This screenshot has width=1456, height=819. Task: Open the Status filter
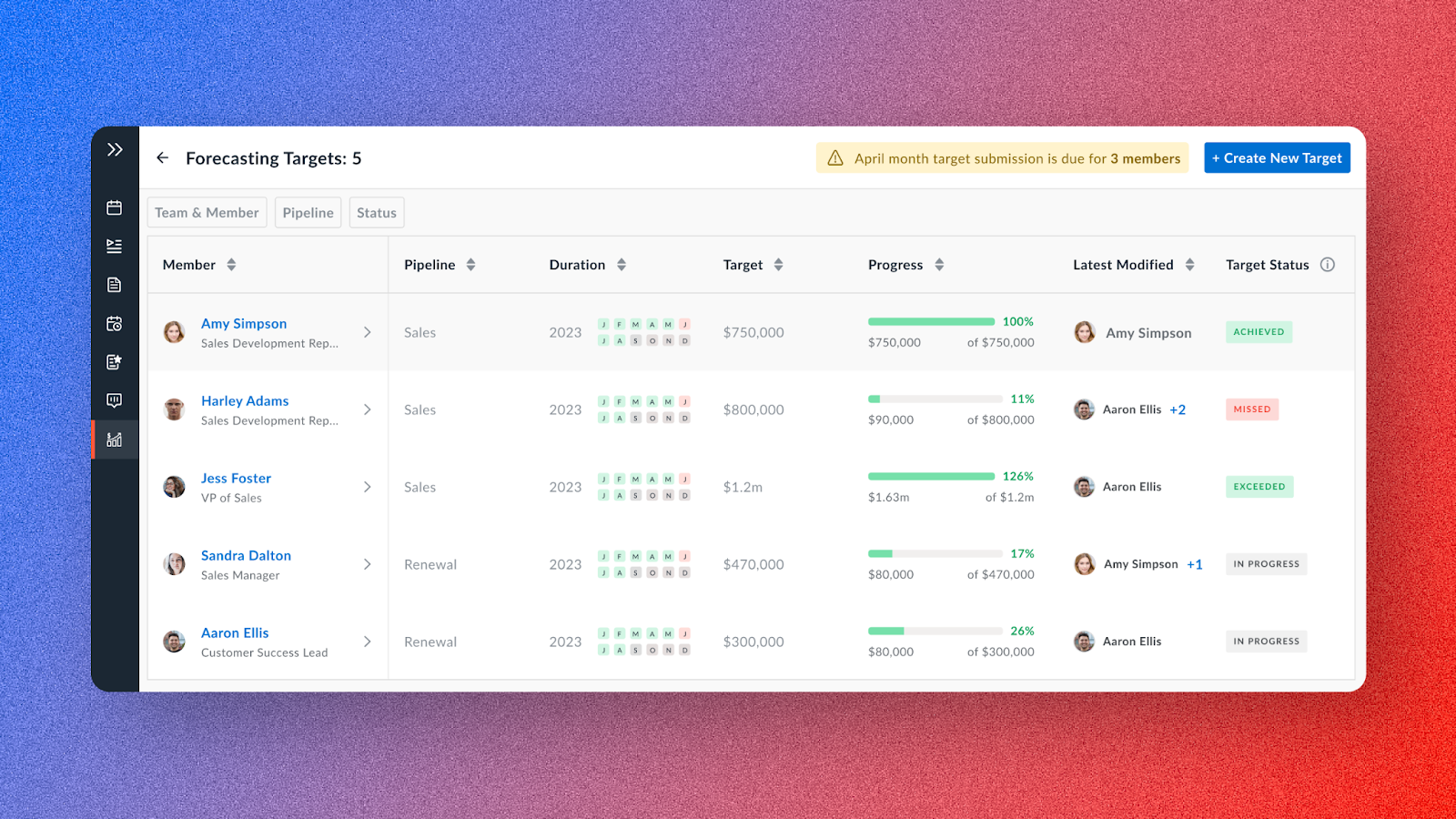pyautogui.click(x=376, y=212)
